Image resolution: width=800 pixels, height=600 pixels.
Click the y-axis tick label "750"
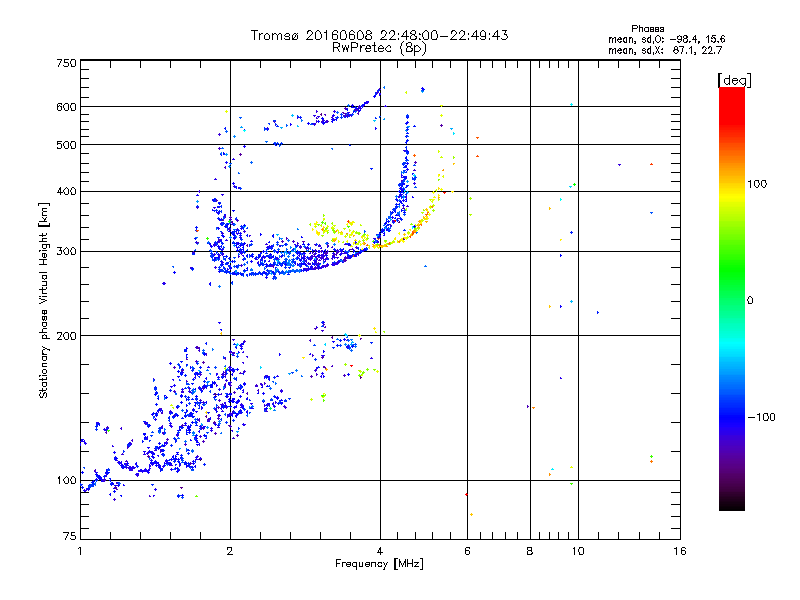pos(66,63)
